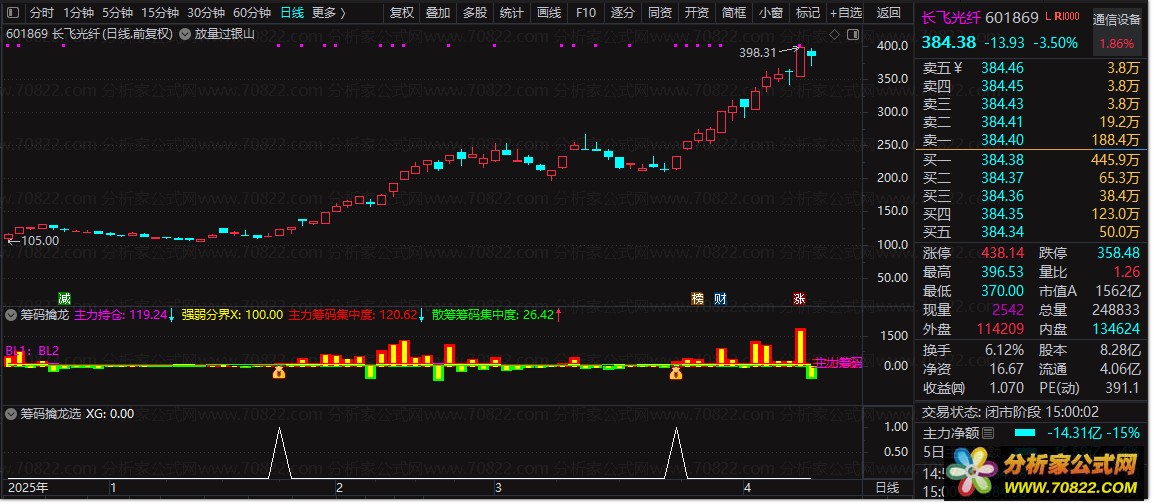Click the month 3 marker on time axis
This screenshot has width=1154, height=504.
(498, 487)
